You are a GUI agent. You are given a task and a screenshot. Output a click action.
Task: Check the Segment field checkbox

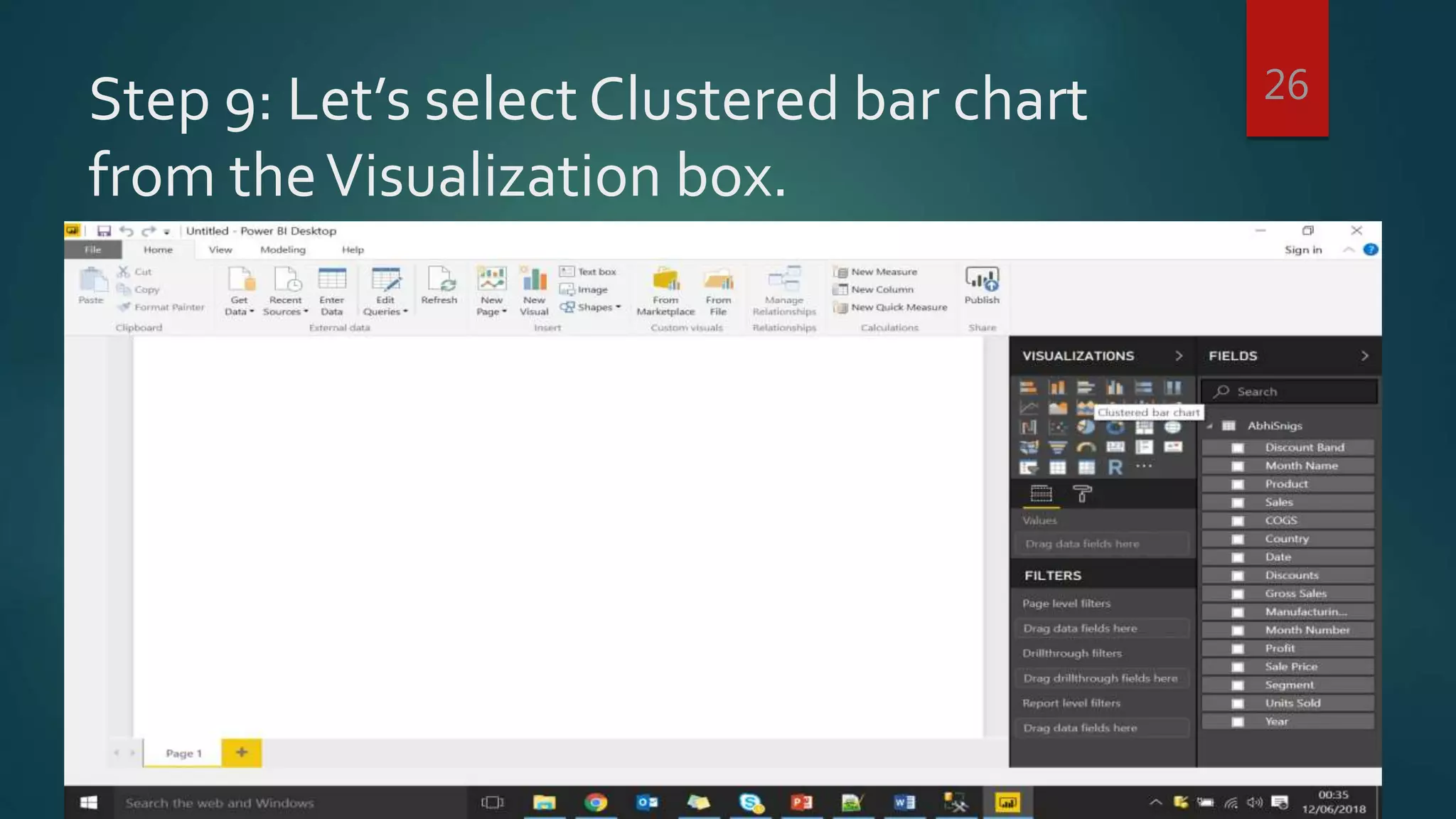[1238, 685]
